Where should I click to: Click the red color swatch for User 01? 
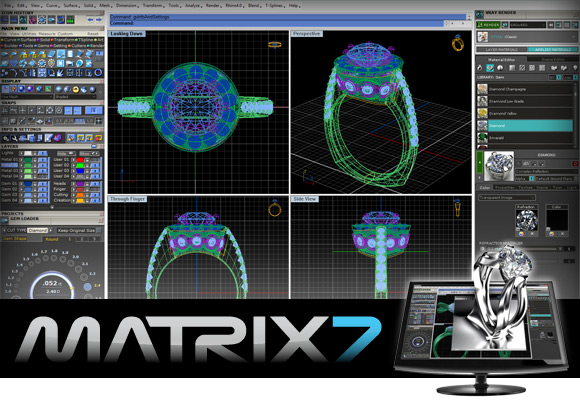[80, 160]
